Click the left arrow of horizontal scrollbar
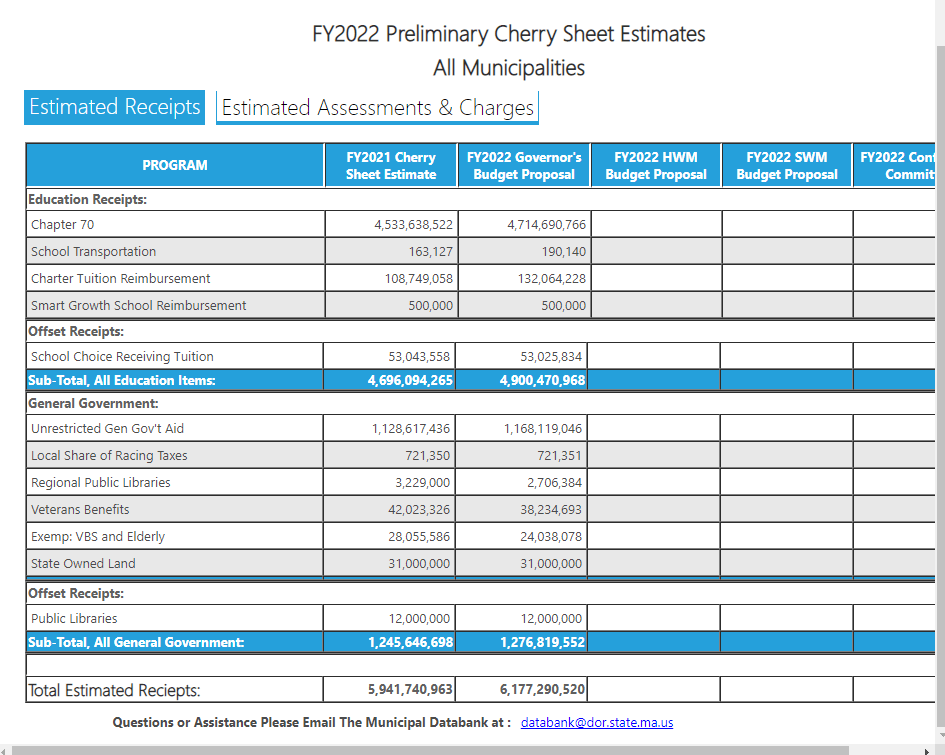Image resolution: width=945 pixels, height=755 pixels. (x=4, y=749)
